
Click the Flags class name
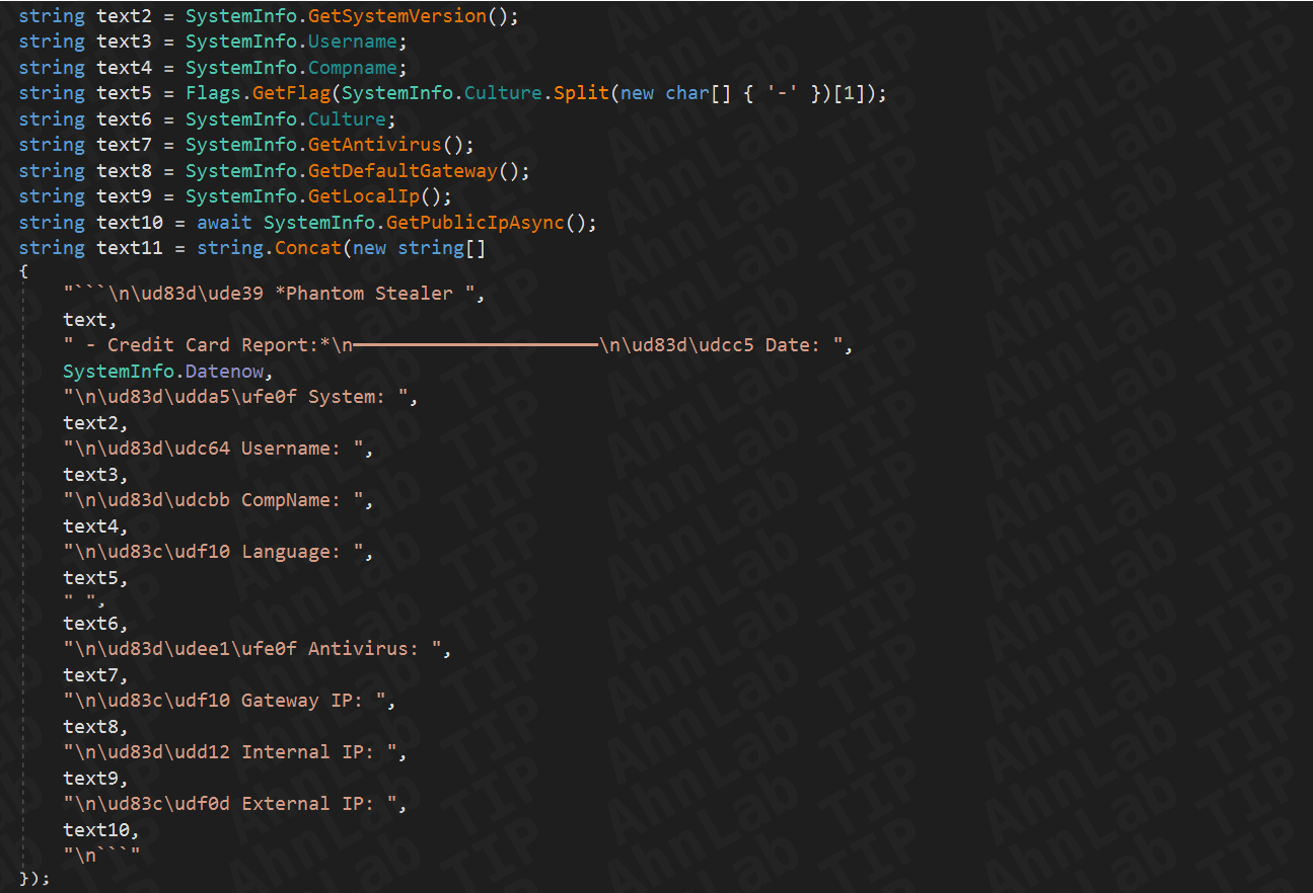[x=214, y=93]
